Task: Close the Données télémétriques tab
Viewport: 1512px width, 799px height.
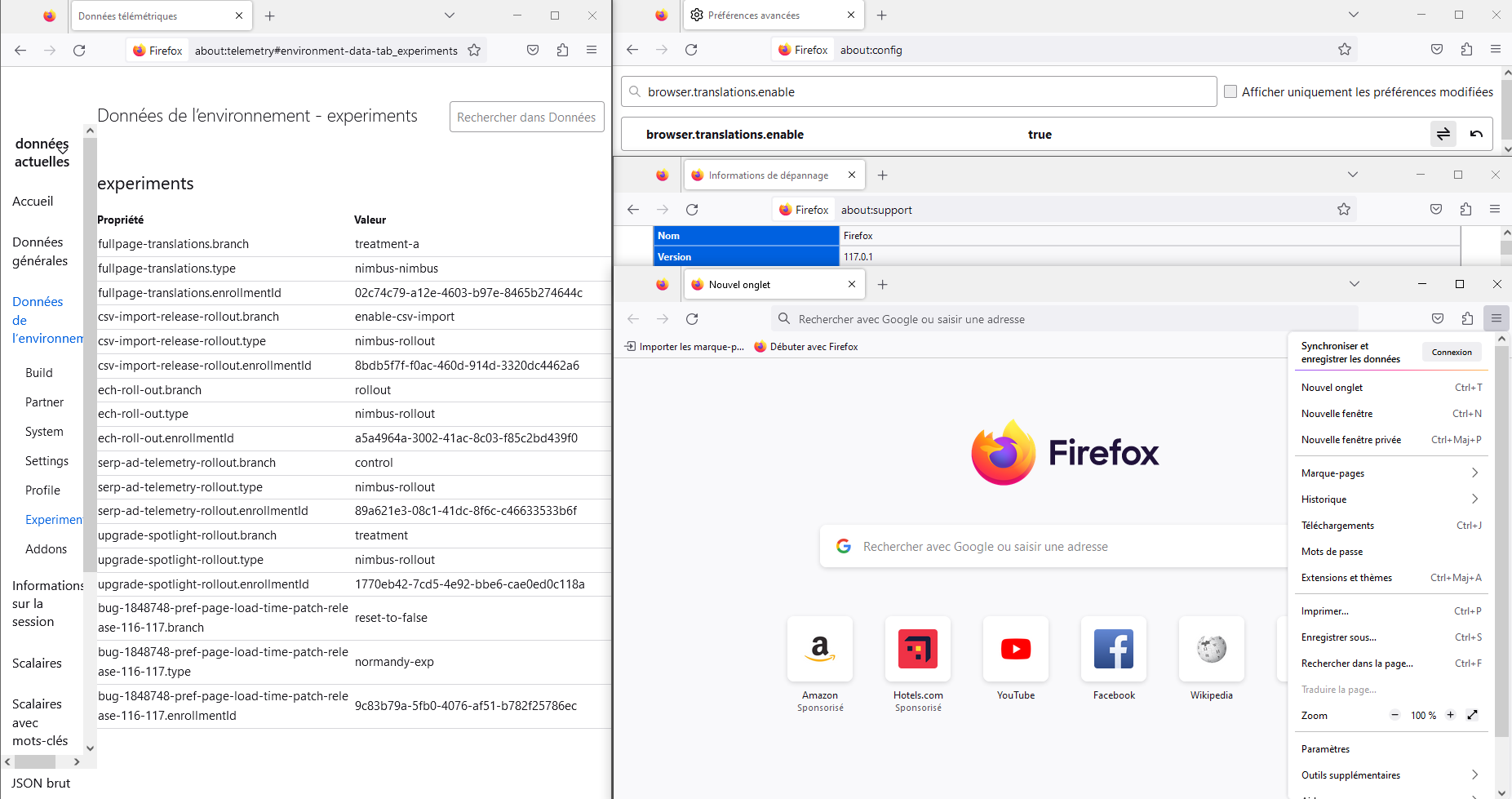Action: [239, 16]
